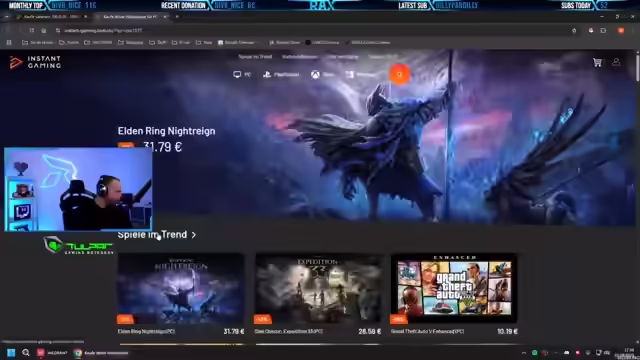Open a new browser tab

(177, 17)
